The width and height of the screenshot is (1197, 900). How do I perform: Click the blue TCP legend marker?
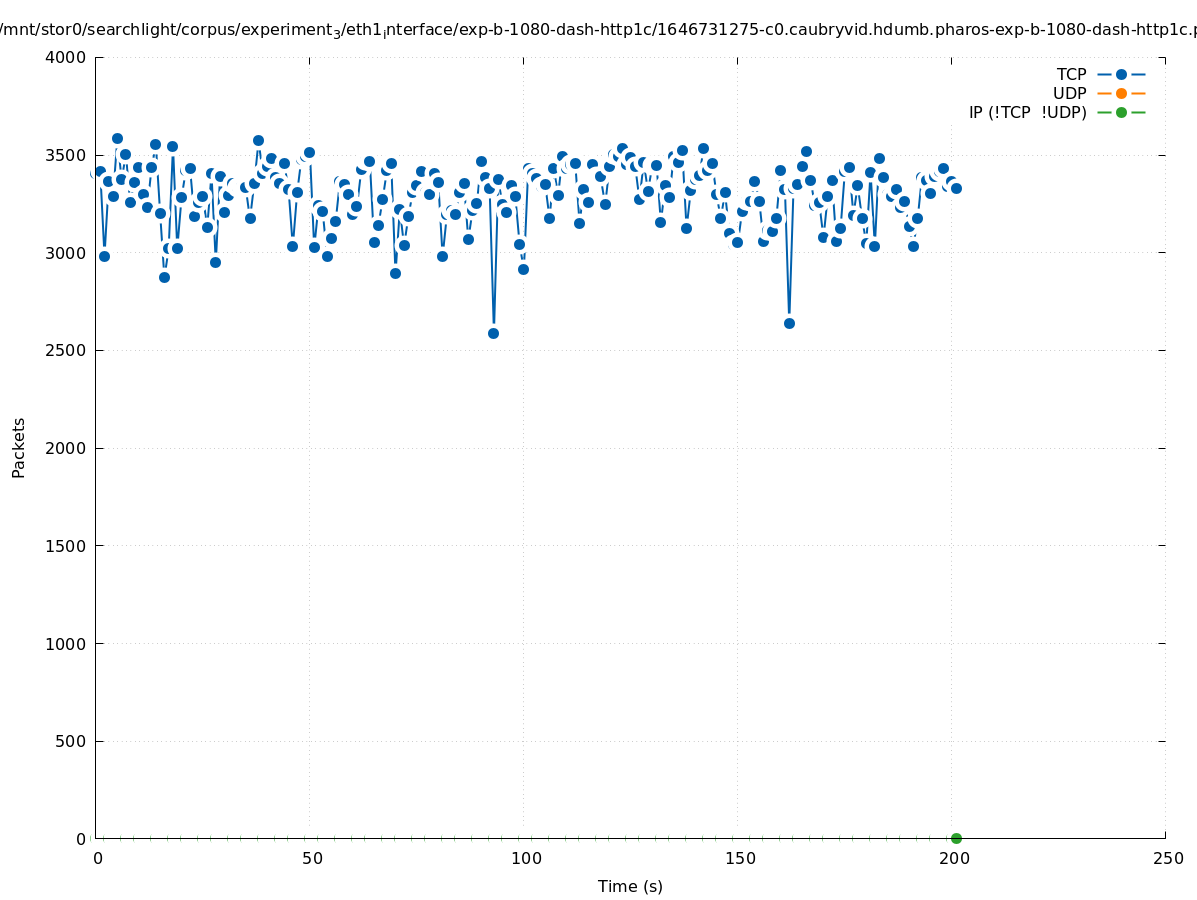[x=1121, y=74]
